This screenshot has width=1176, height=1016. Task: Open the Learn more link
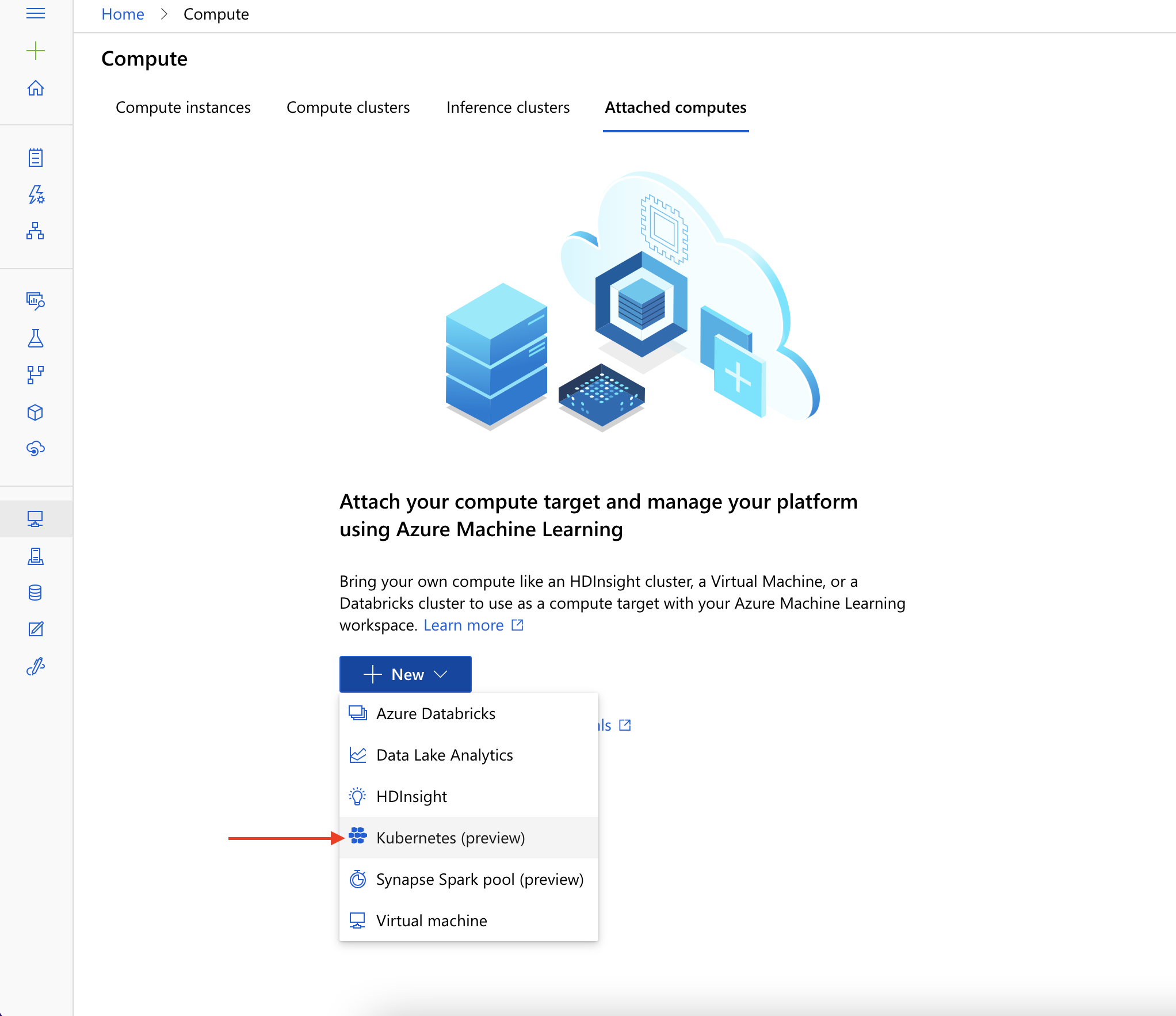(x=464, y=625)
